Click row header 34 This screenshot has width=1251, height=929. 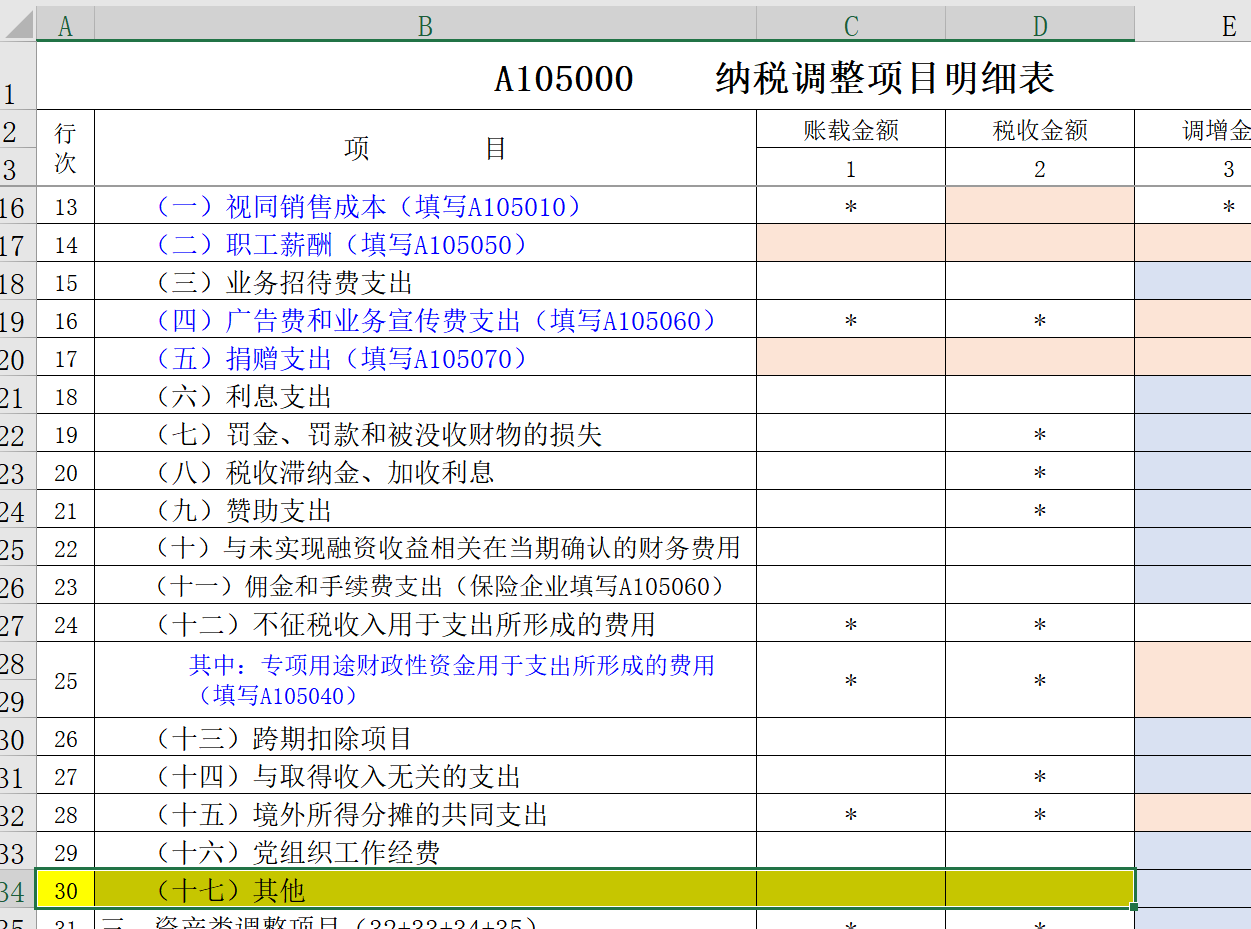16,890
